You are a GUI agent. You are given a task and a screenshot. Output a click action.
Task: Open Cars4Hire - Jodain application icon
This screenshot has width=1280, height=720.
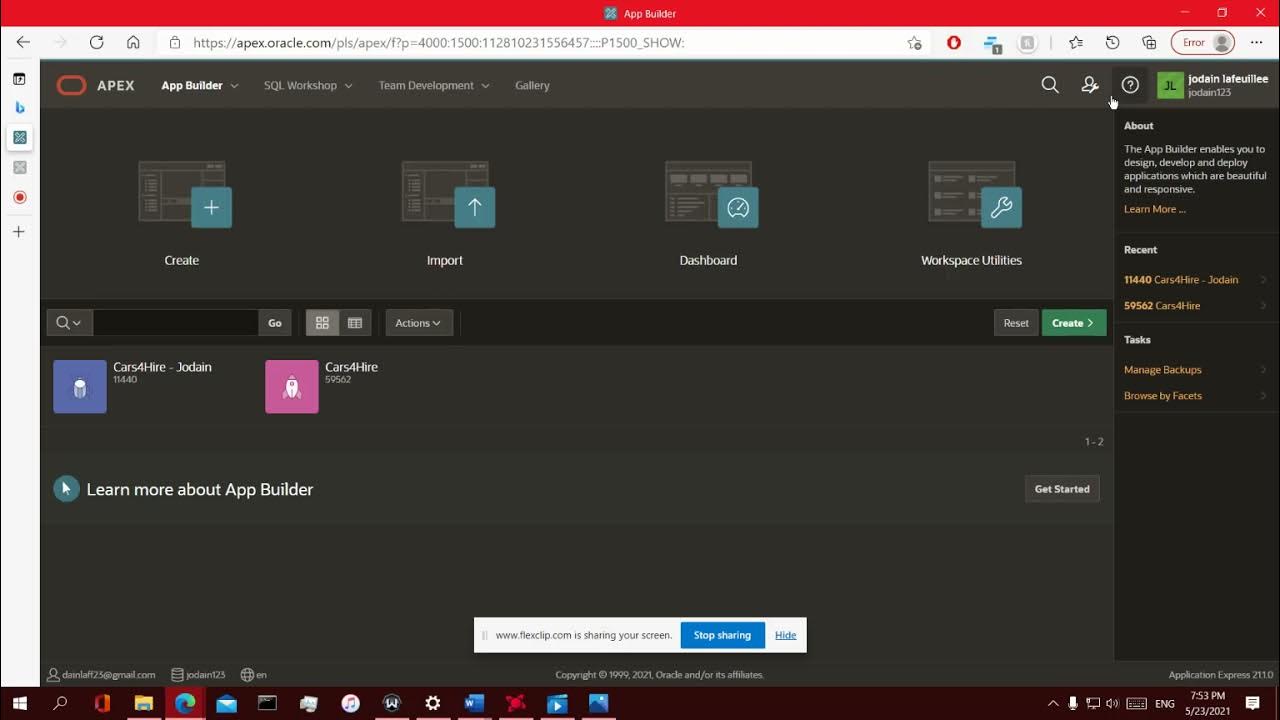point(80,387)
